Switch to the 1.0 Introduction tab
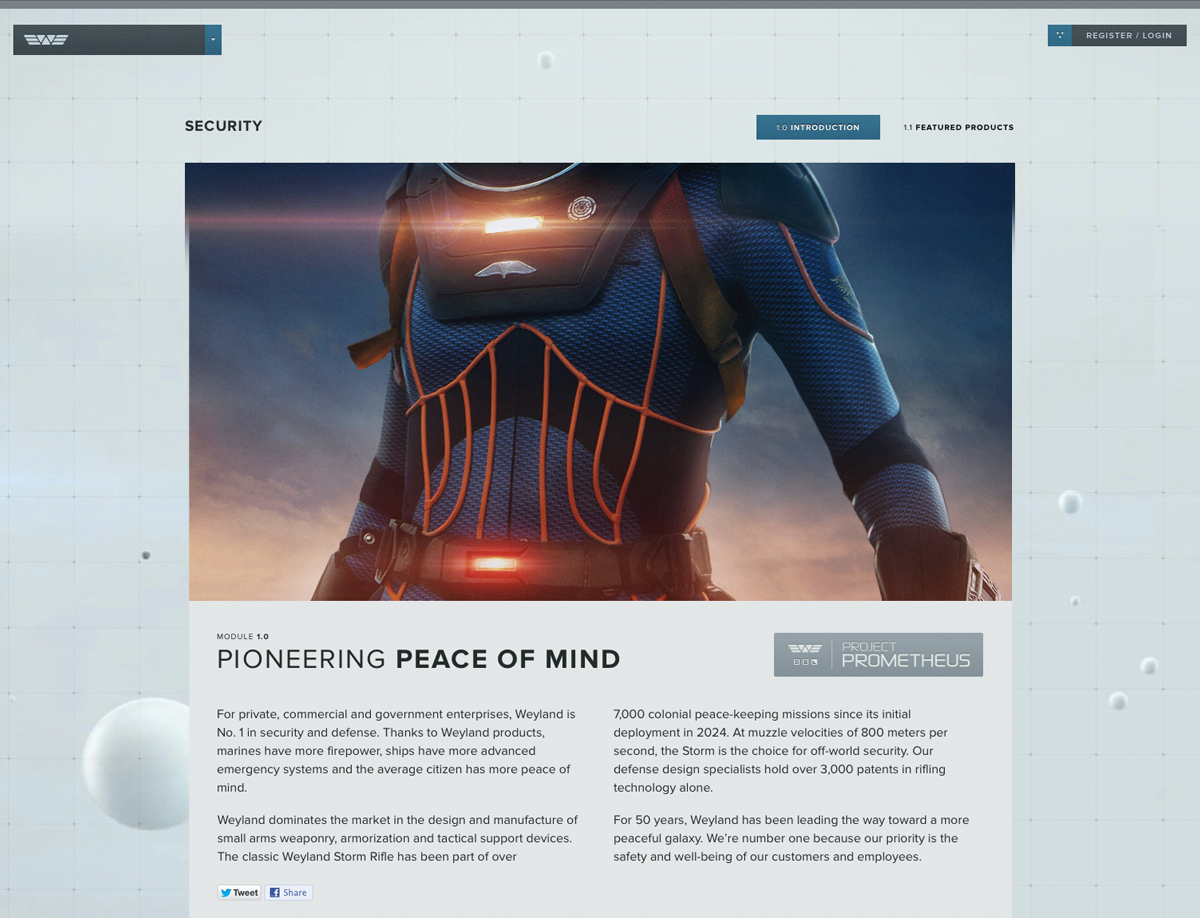Screen dimensions: 1200x918 click(817, 127)
